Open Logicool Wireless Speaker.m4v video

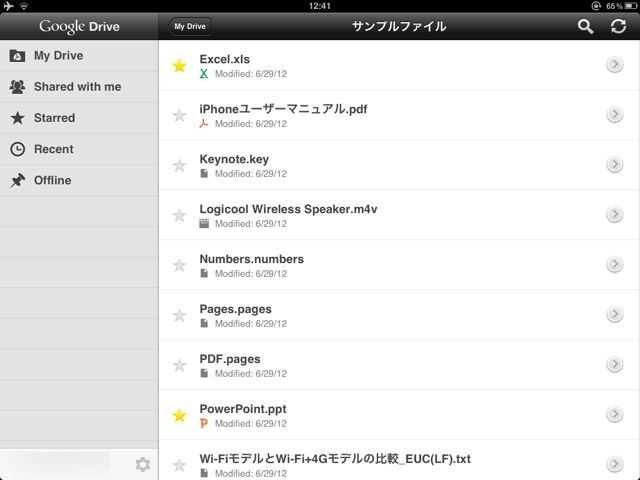pyautogui.click(x=399, y=215)
